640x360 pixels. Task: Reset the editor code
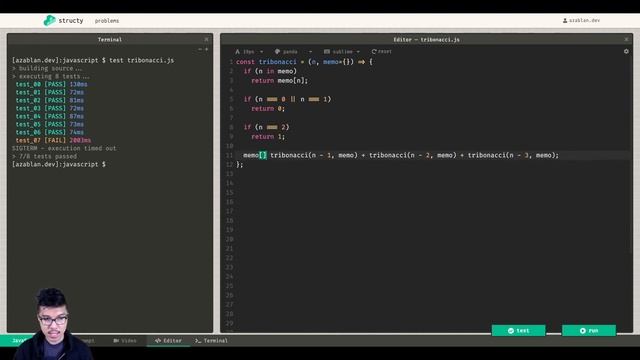pyautogui.click(x=381, y=51)
